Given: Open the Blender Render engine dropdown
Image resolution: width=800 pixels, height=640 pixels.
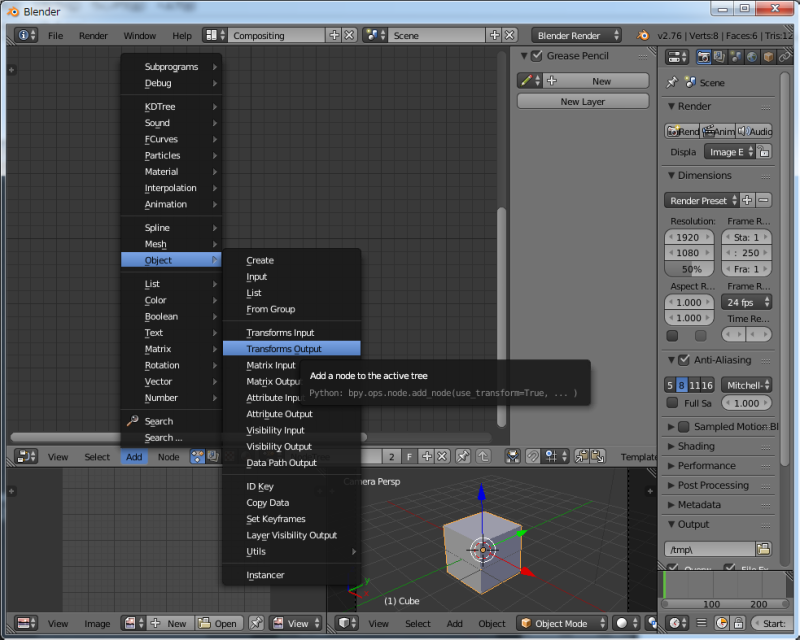Looking at the screenshot, I should click(x=577, y=35).
